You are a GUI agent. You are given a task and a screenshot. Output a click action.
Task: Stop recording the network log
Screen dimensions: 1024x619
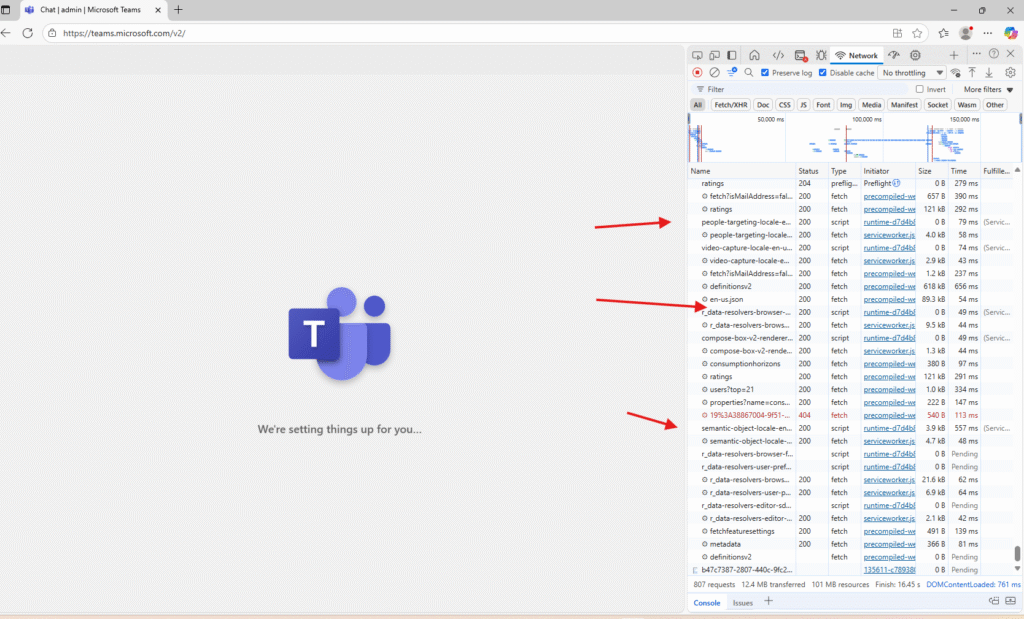tap(697, 73)
